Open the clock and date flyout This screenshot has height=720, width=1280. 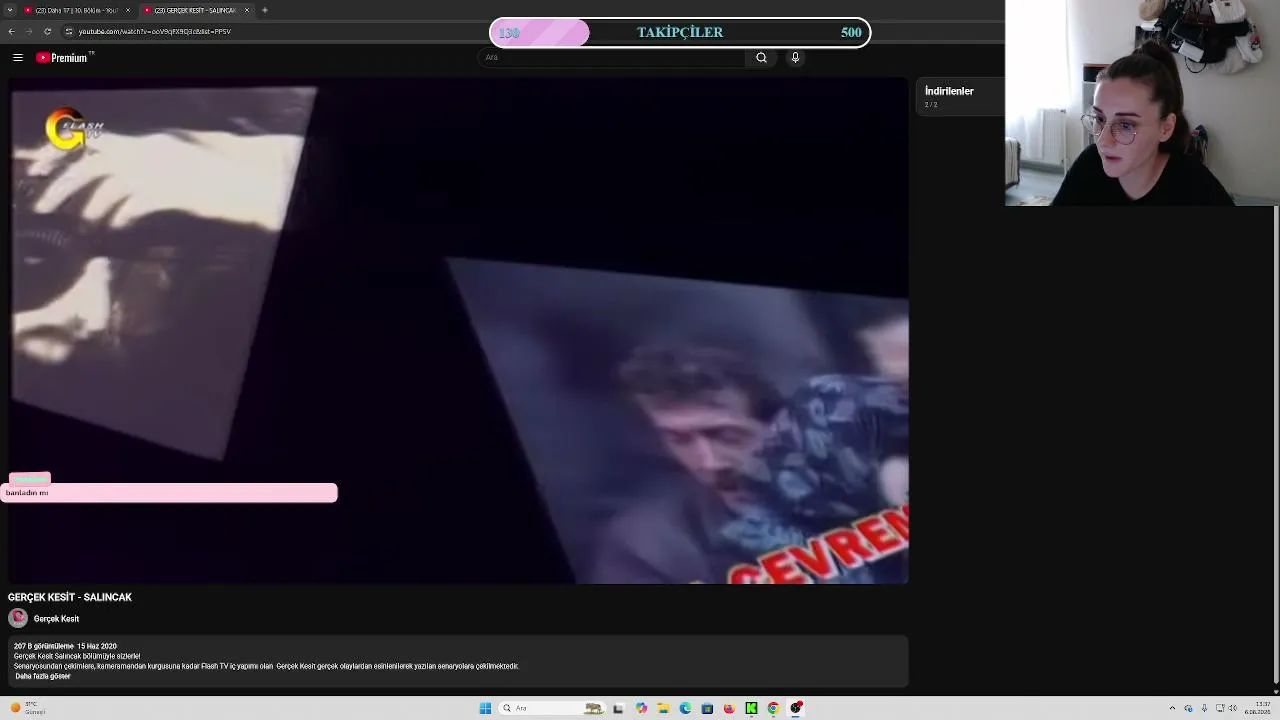point(1258,708)
